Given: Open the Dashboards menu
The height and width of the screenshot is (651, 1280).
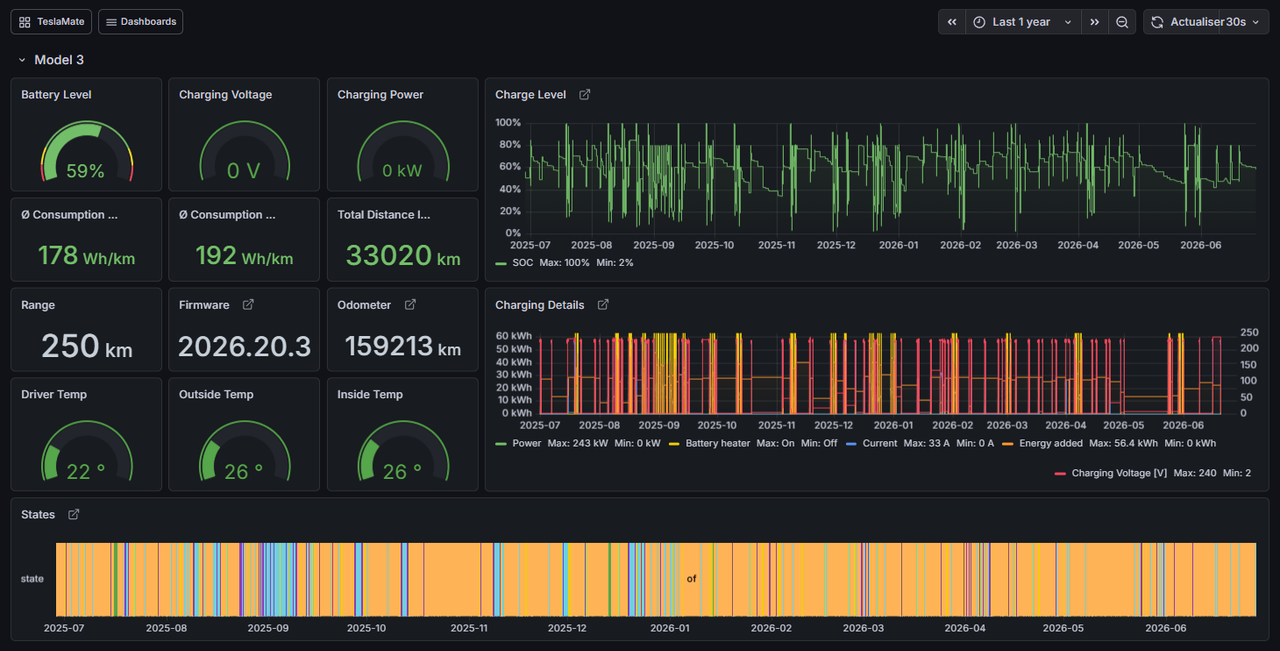Looking at the screenshot, I should pyautogui.click(x=140, y=22).
